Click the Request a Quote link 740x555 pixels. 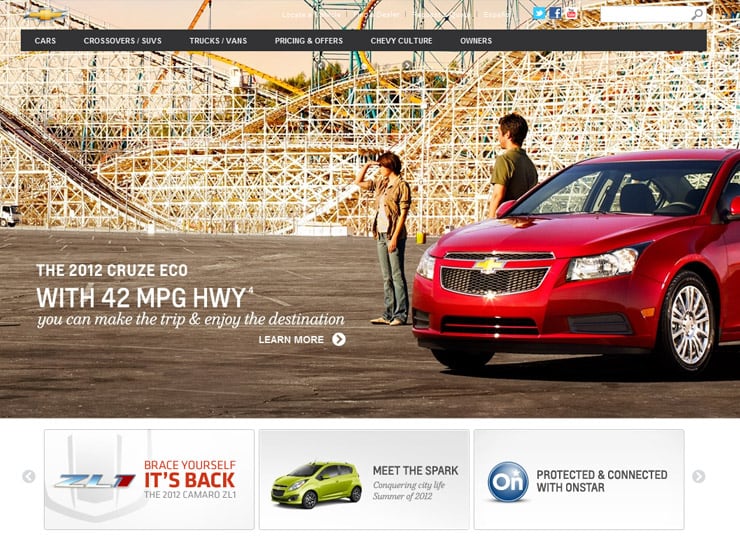441,15
